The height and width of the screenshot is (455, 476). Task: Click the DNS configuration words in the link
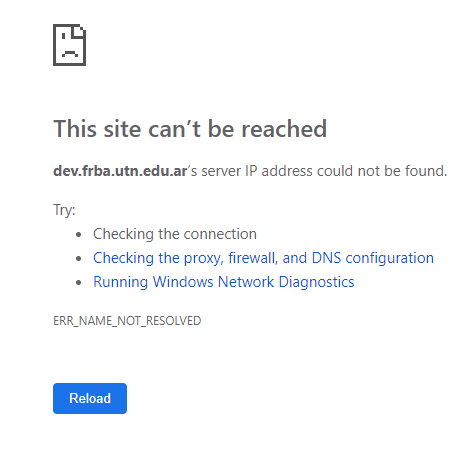373,258
